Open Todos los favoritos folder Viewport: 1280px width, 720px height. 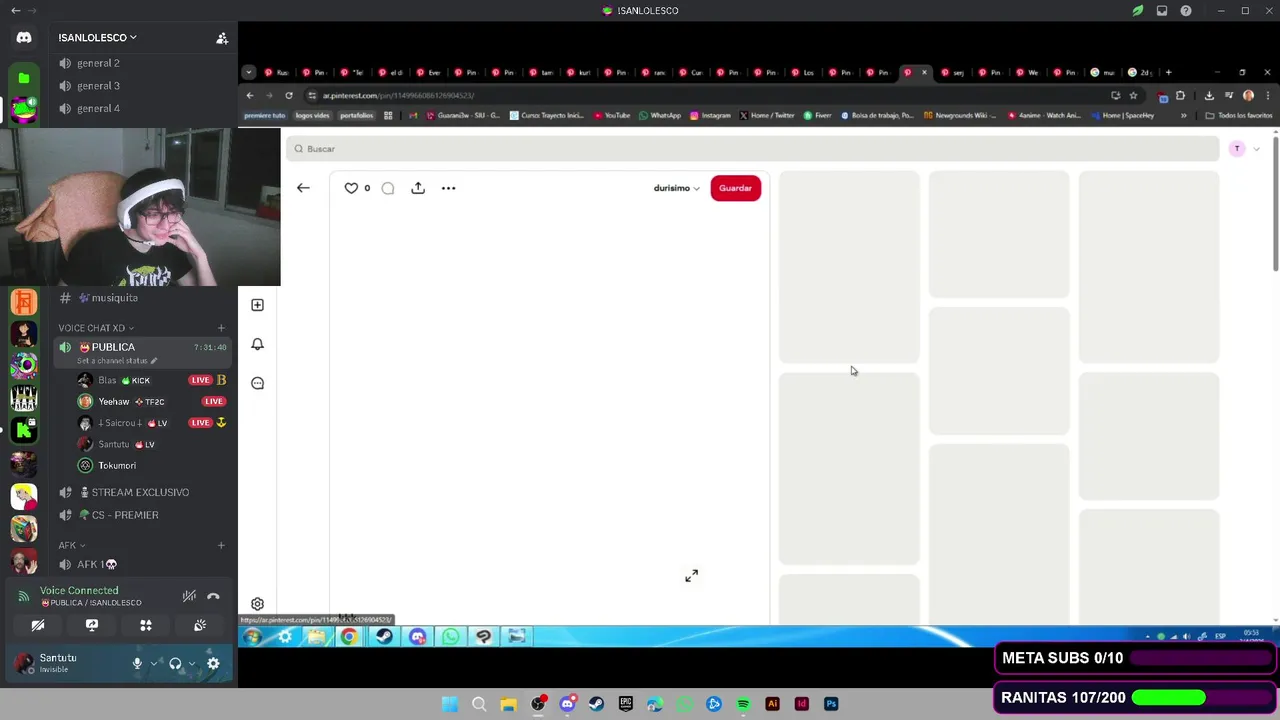pyautogui.click(x=1238, y=115)
